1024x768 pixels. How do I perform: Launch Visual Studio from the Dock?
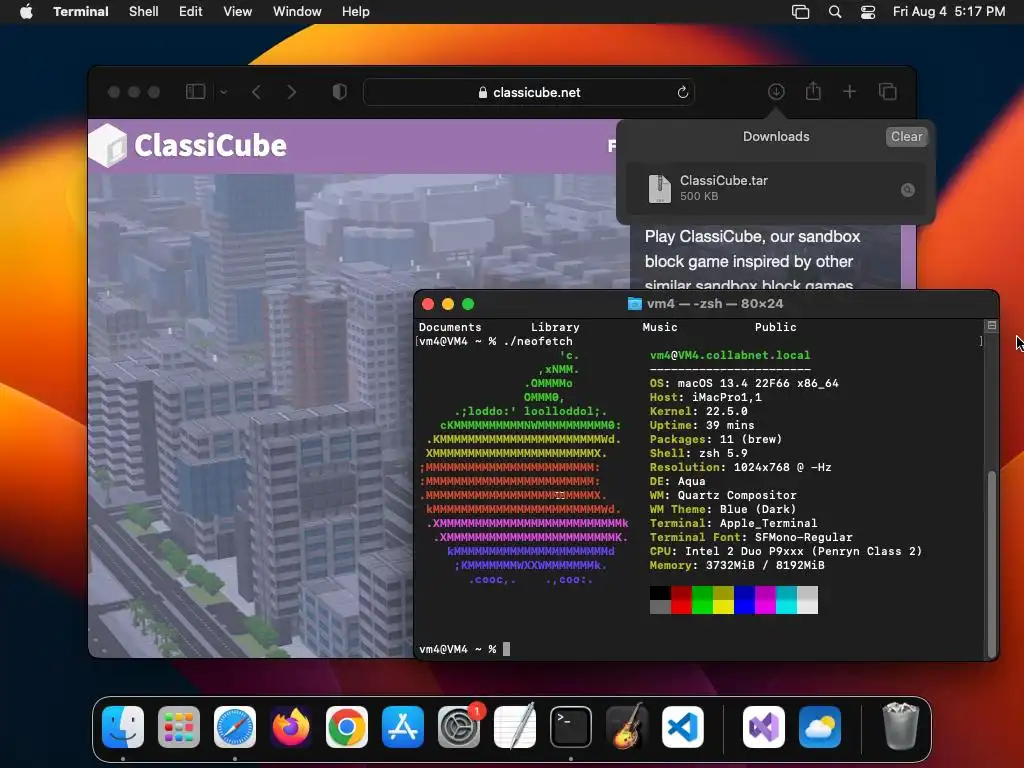click(763, 727)
